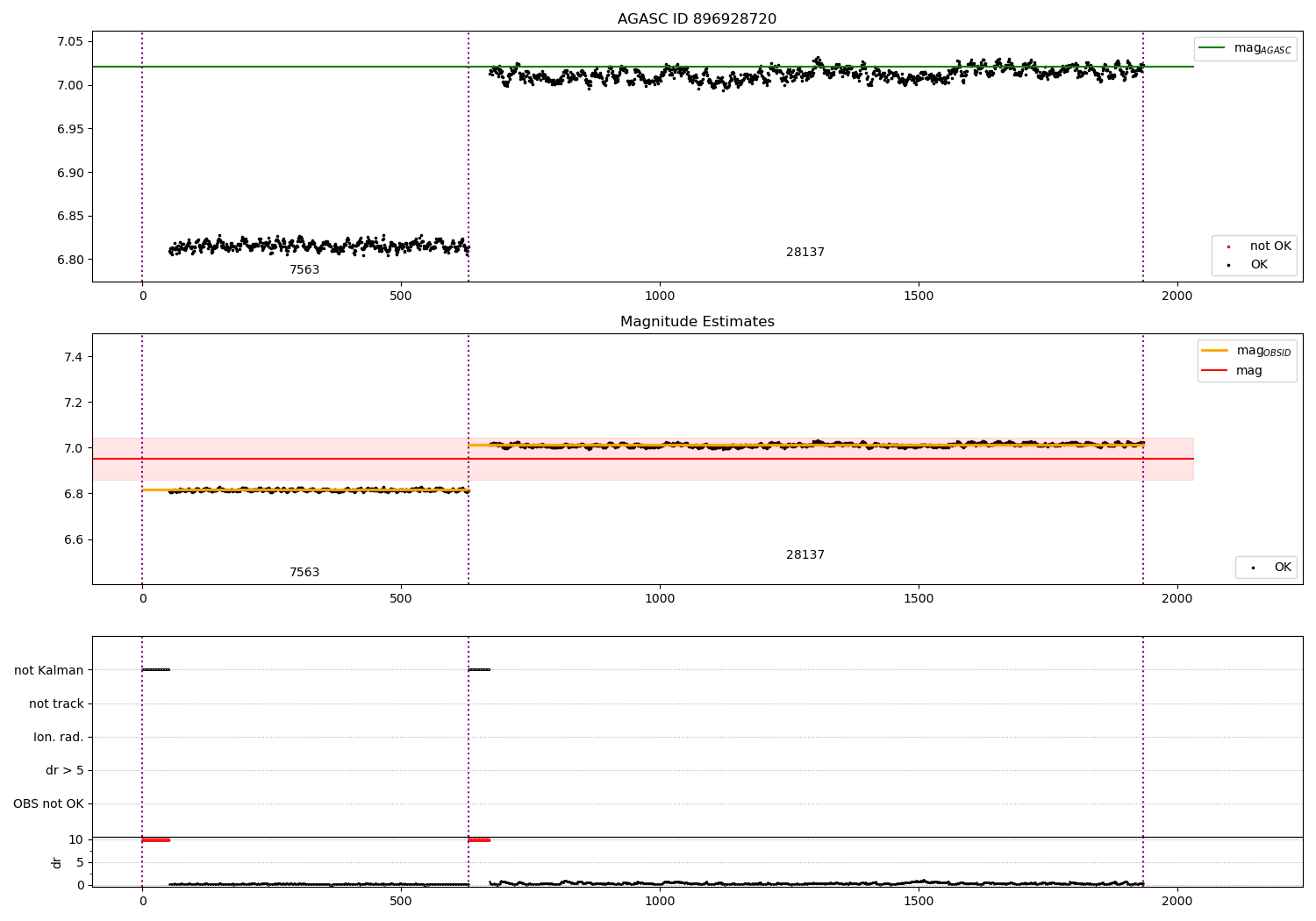Screen dimensions: 1316x921
Task: Click the green mag AGASC legend entry
Action: 1245,48
